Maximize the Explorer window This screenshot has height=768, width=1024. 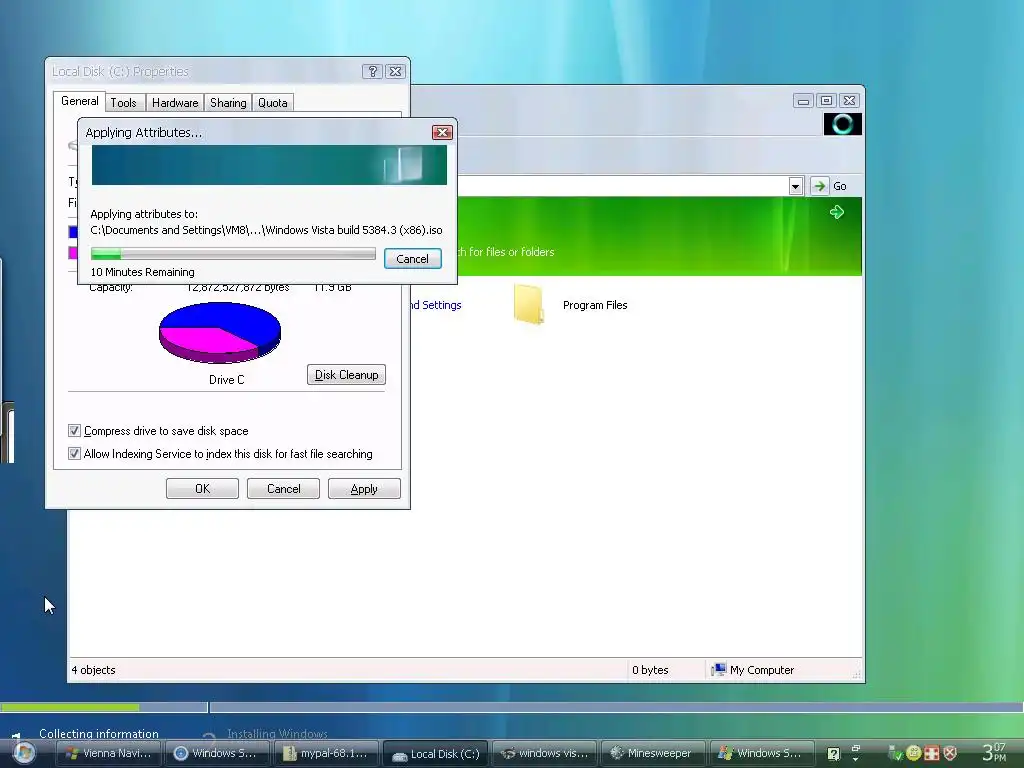[x=826, y=101]
